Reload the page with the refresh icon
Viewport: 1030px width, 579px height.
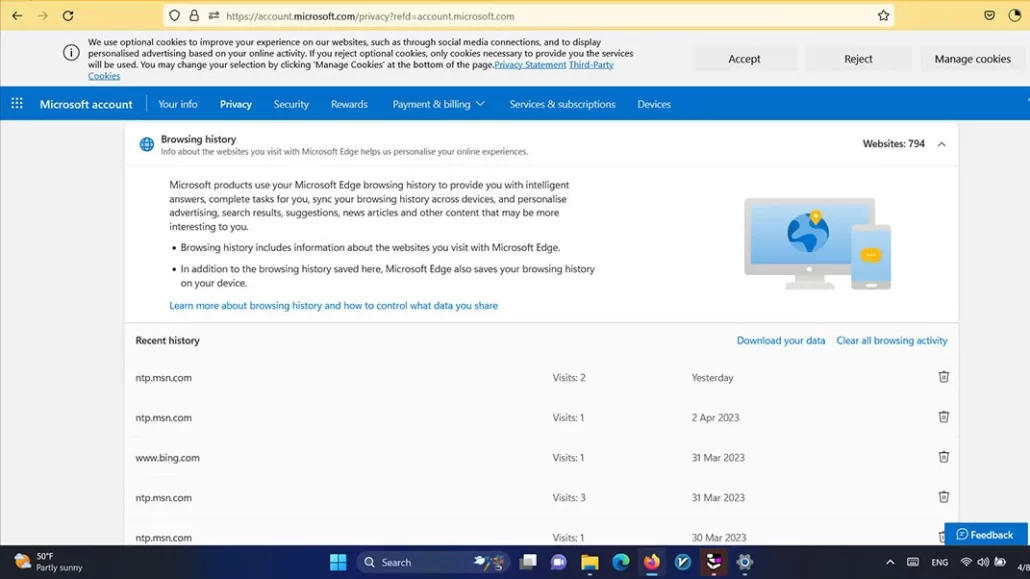(x=68, y=16)
